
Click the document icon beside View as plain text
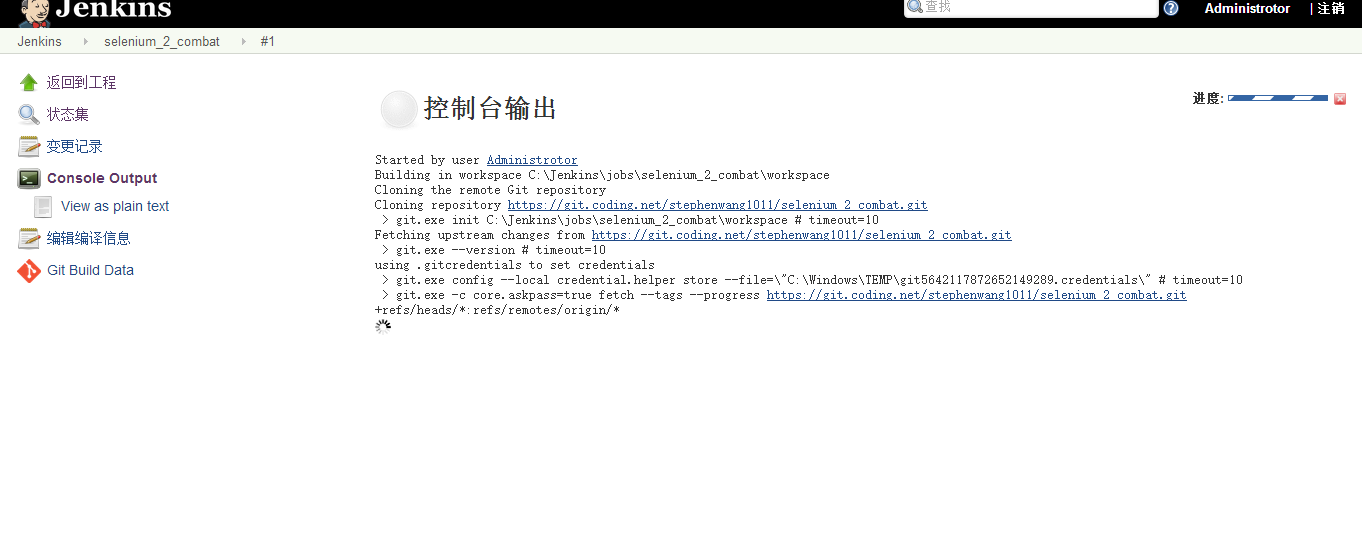click(43, 206)
